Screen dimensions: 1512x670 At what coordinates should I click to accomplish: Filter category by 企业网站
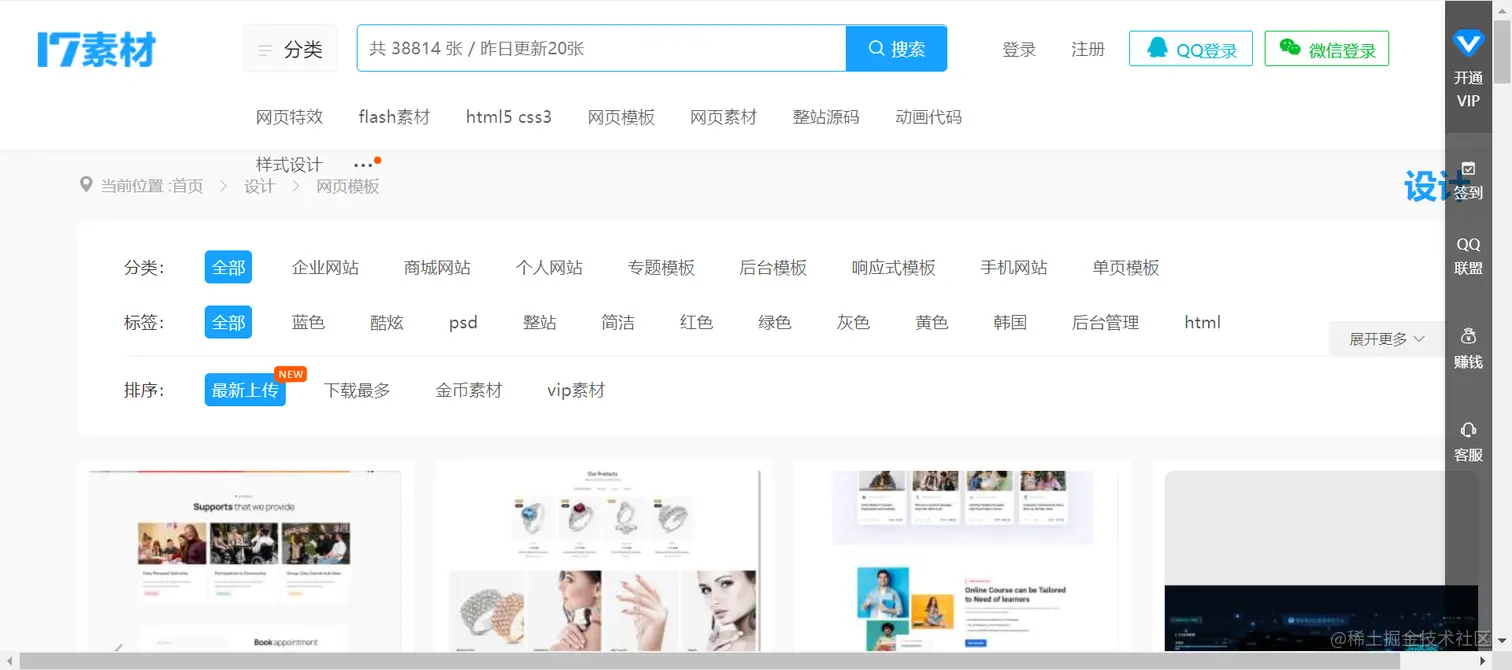(x=325, y=268)
